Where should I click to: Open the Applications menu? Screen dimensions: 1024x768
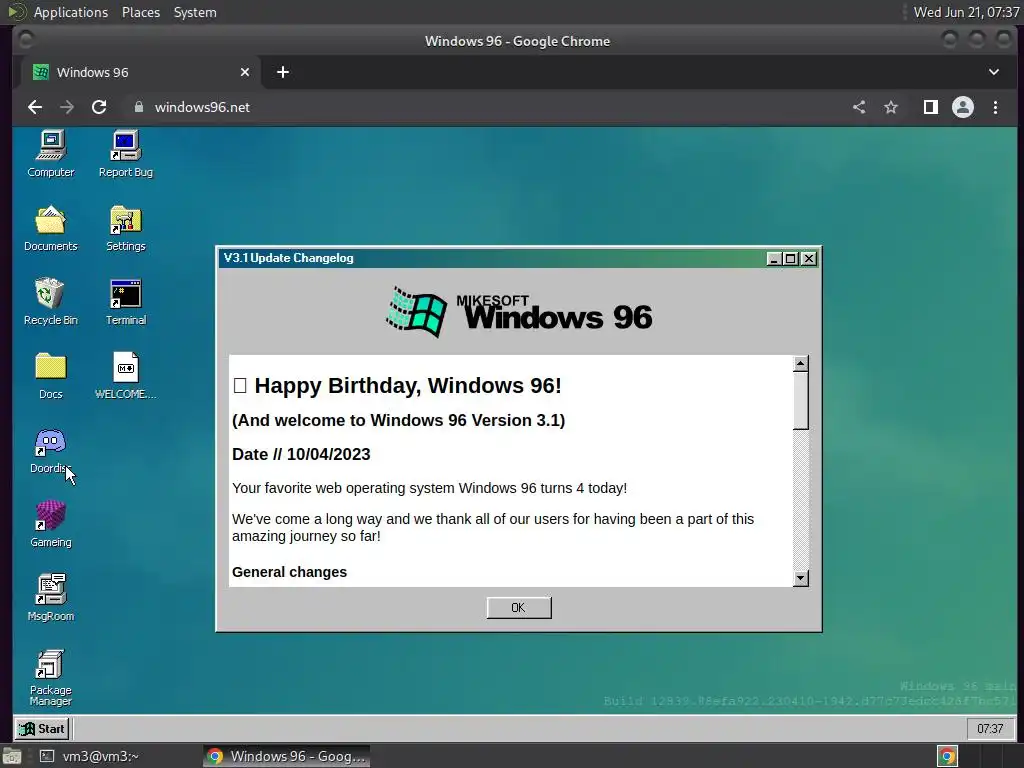point(71,12)
